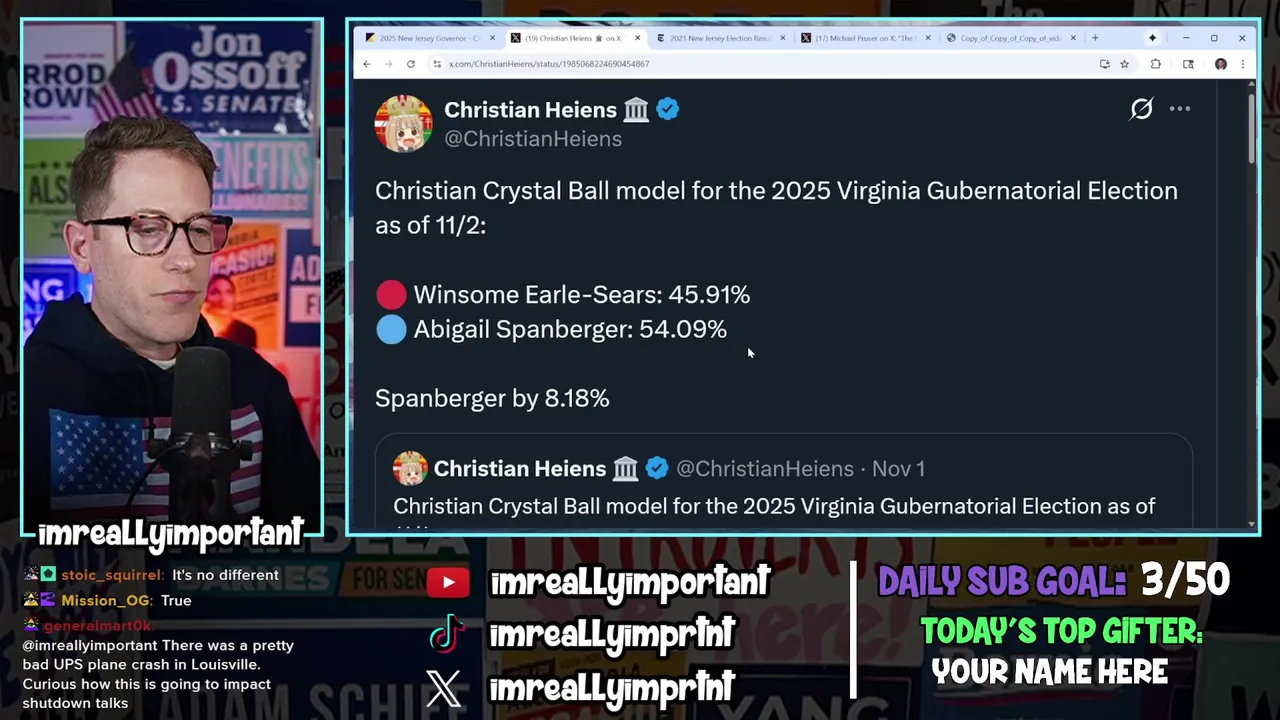Screen dimensions: 1280x720
Task: Click the blue verified badge beside Christian Heiens
Action: tap(668, 110)
